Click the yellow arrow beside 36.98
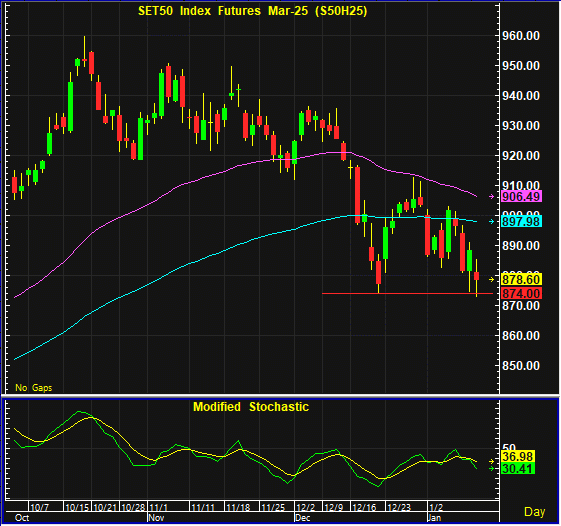The image size is (561, 526). tap(492, 462)
